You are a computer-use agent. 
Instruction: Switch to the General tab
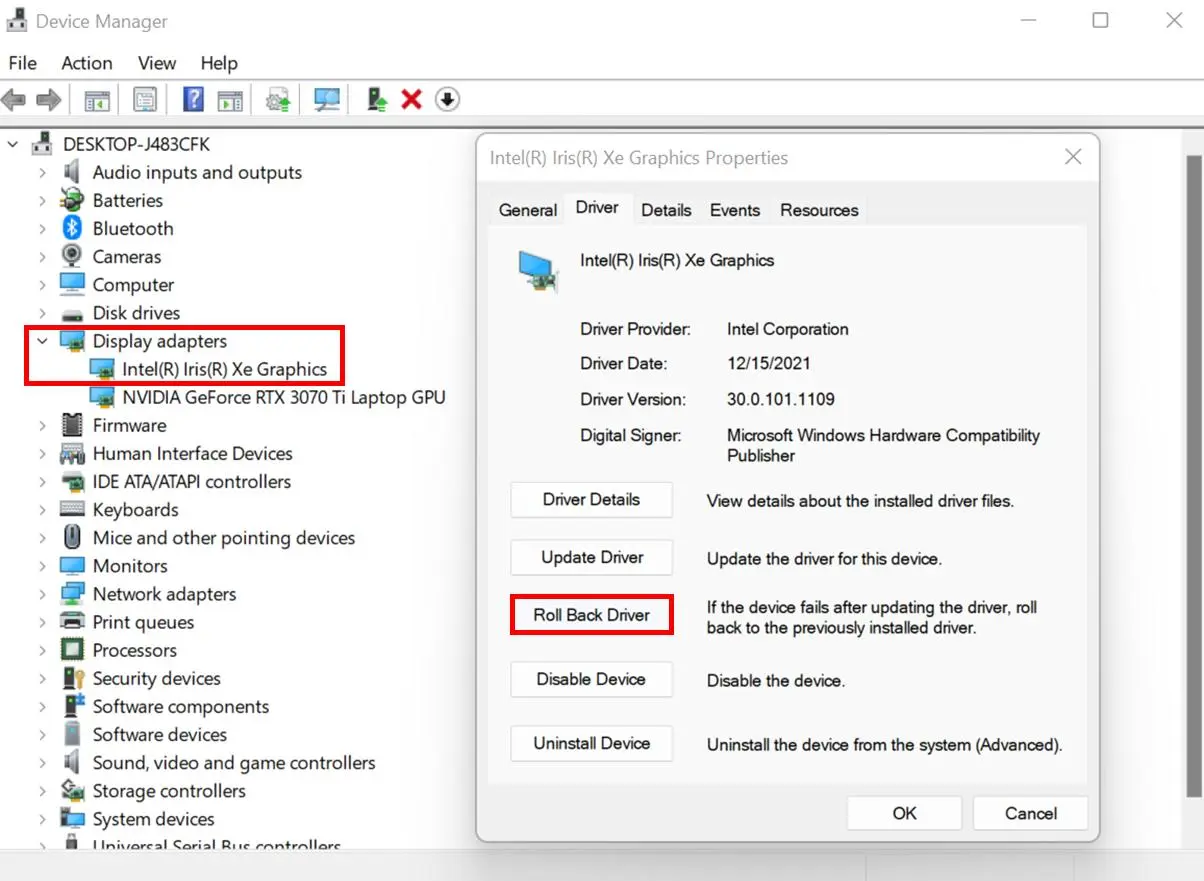tap(528, 210)
